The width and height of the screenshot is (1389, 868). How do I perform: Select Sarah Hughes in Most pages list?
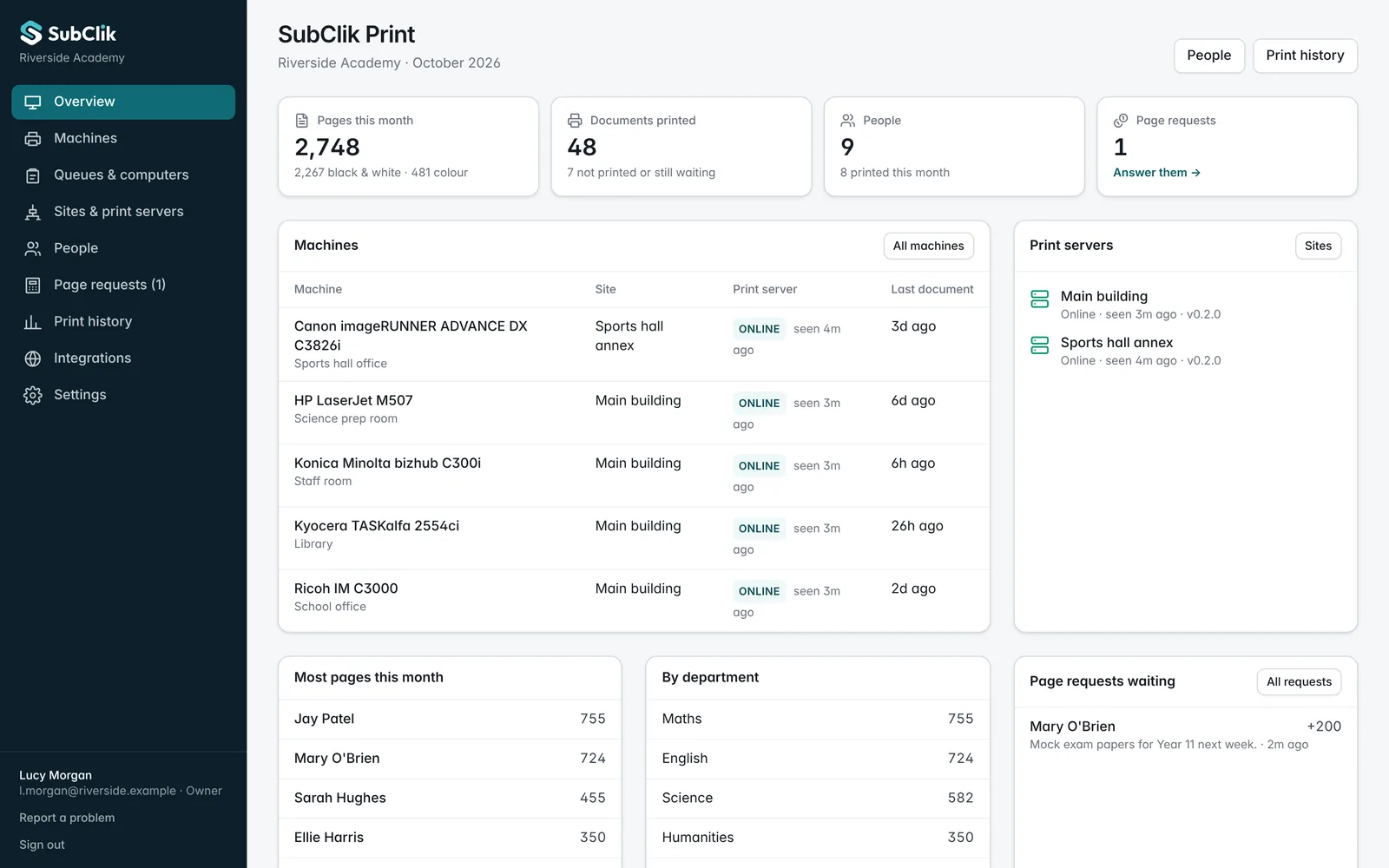tap(450, 799)
